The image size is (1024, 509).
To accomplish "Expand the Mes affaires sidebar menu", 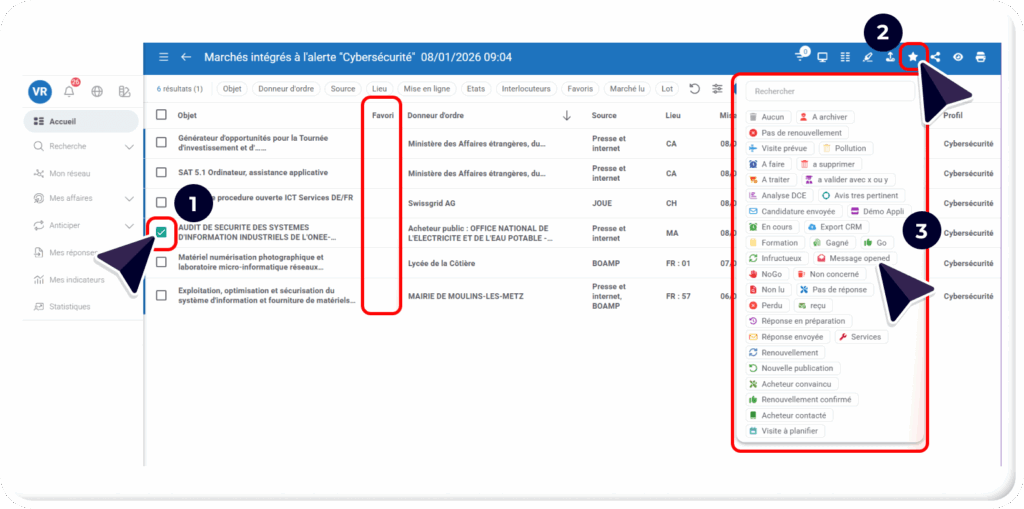I will tap(129, 199).
